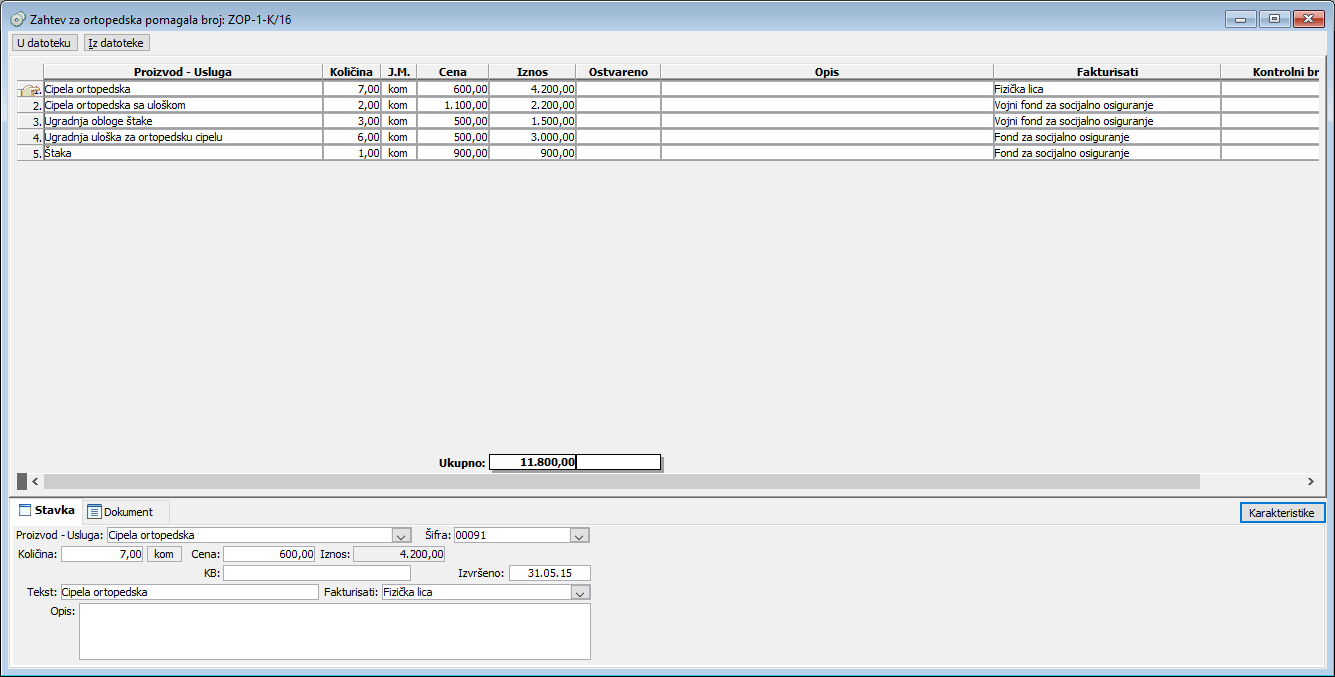Click the 6,00 quantity cell
This screenshot has height=677, width=1335.
click(x=351, y=137)
